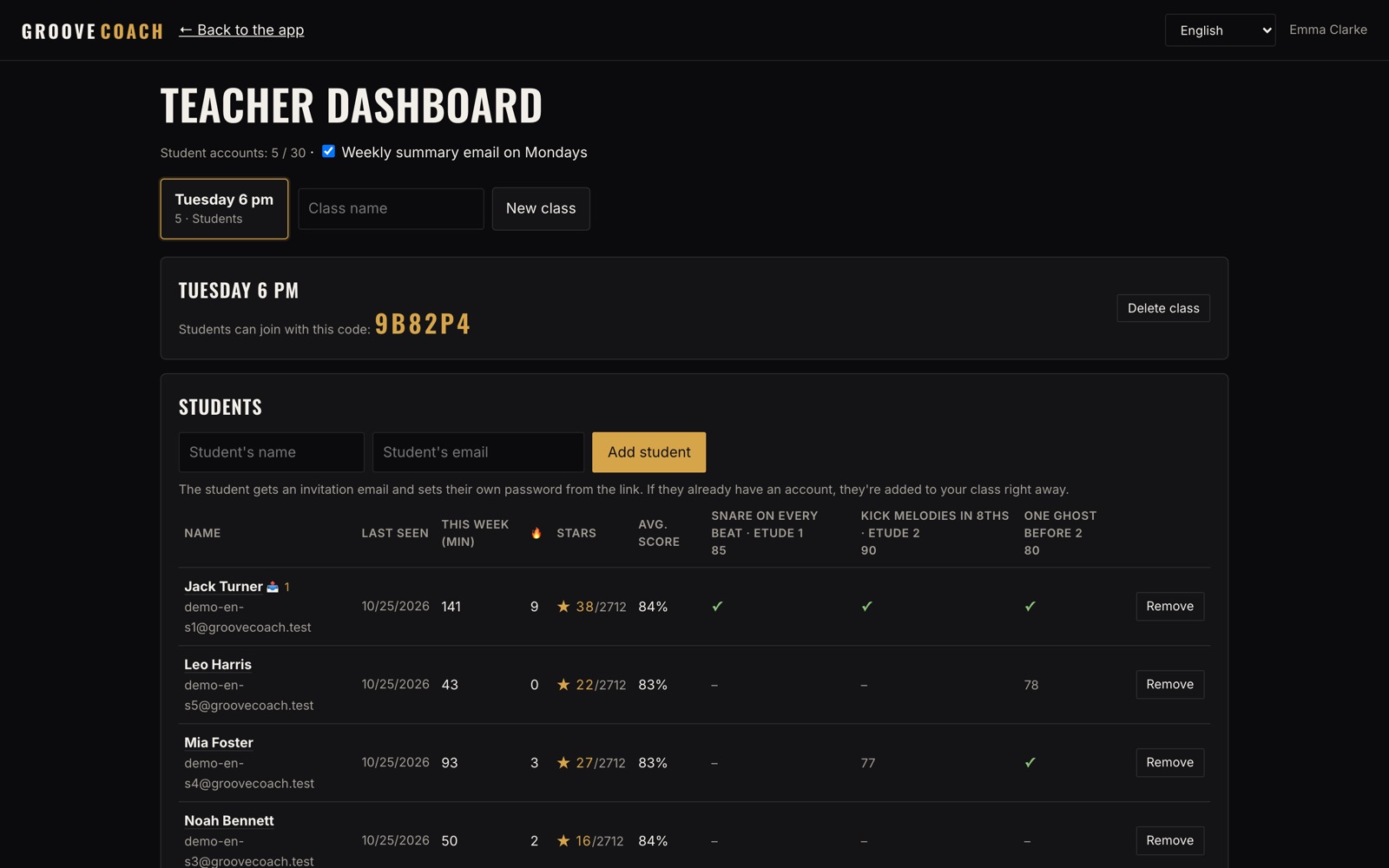The image size is (1389, 868).
Task: Click Mia Foster's score of 77
Action: pyautogui.click(x=868, y=763)
